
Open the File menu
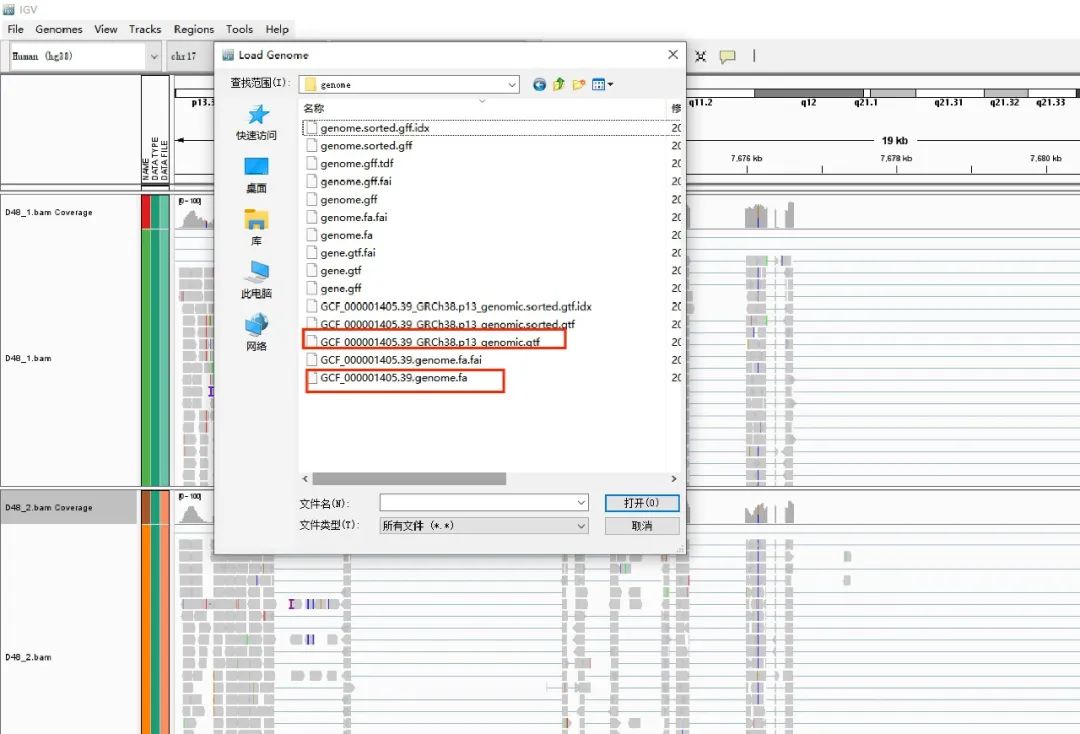pos(15,29)
